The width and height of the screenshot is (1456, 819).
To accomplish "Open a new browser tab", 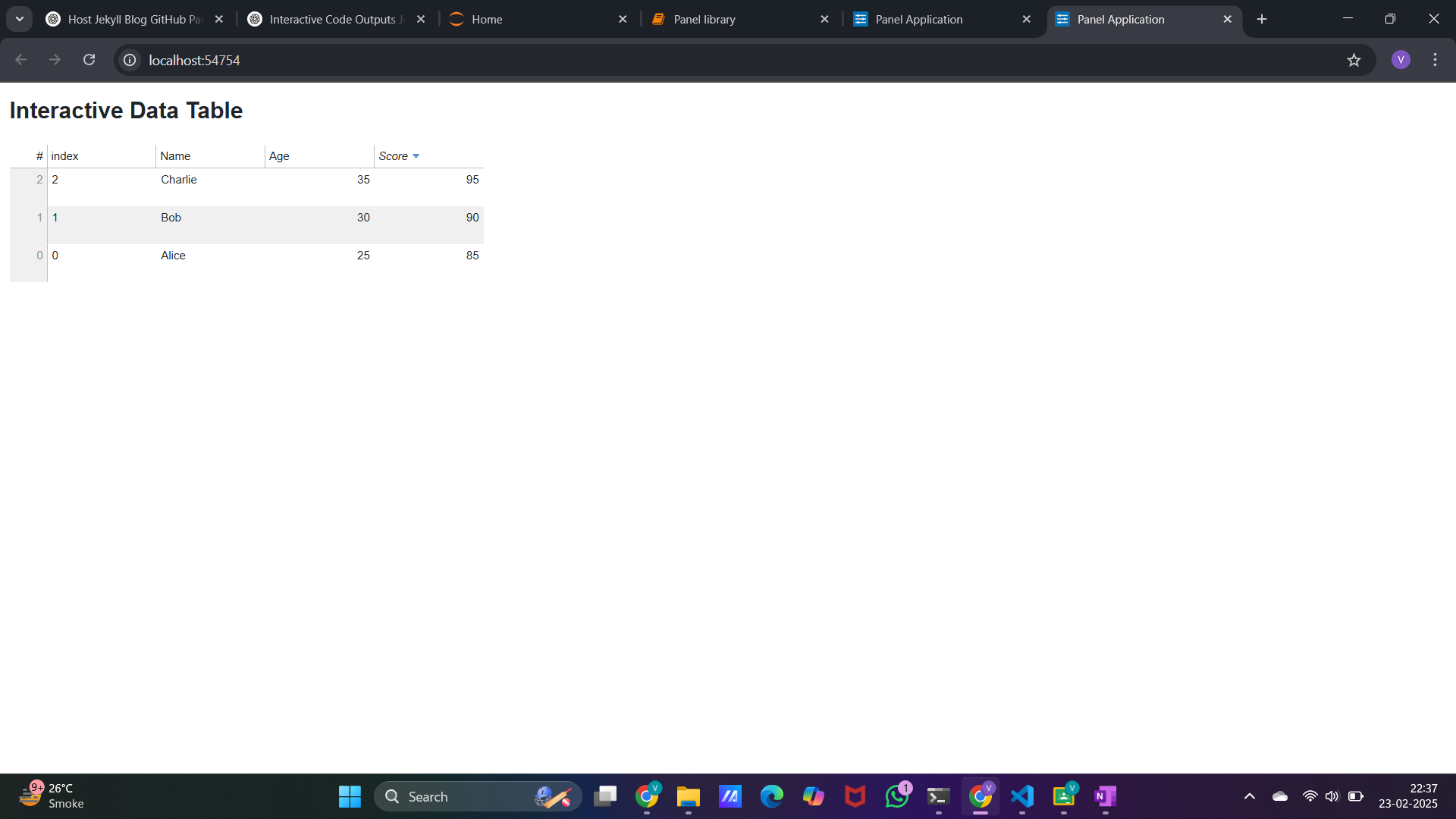I will (x=1261, y=18).
